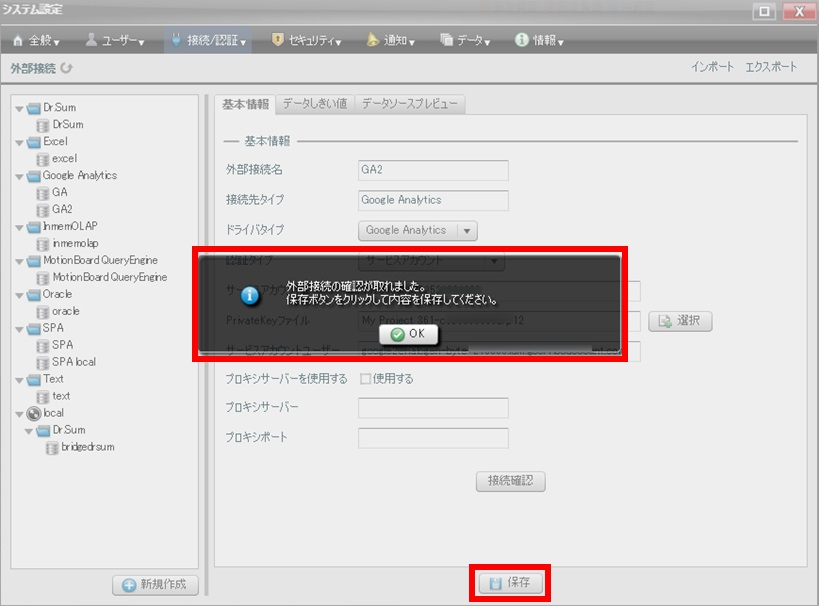This screenshot has width=819, height=606.
Task: Select the text connection database icon
Action: [43, 397]
